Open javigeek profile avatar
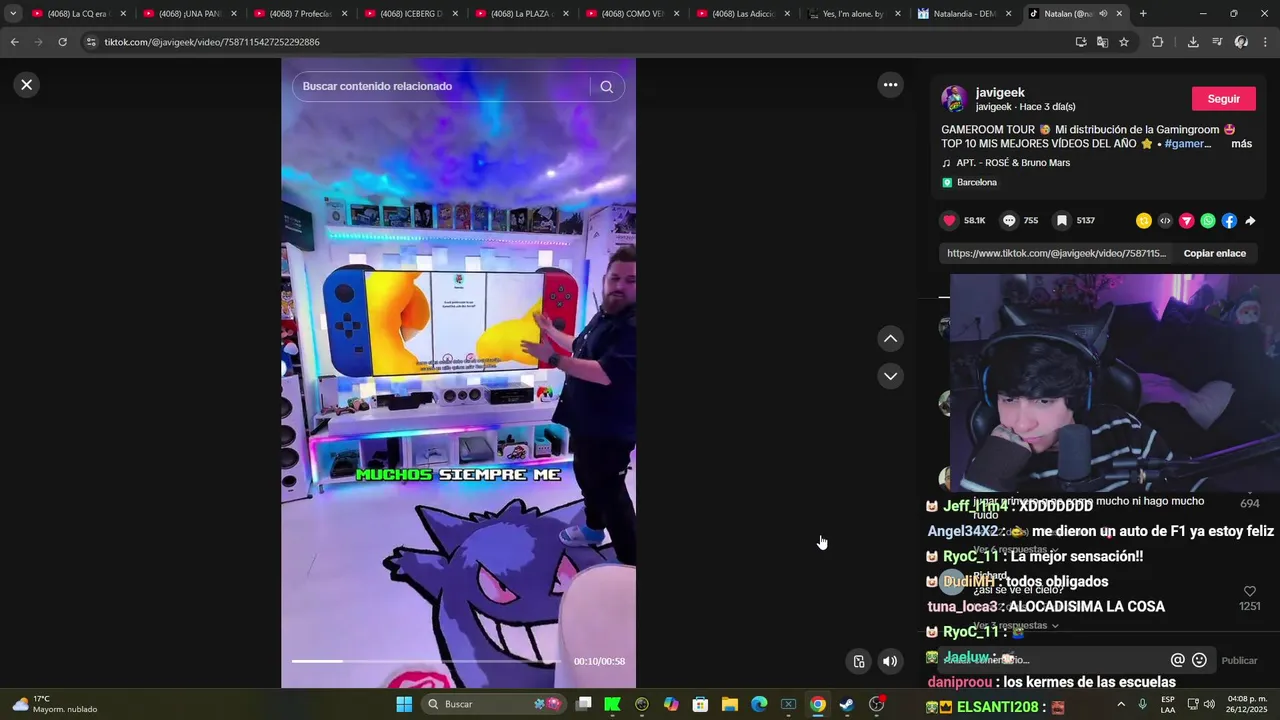The height and width of the screenshot is (720, 1280). pyautogui.click(x=955, y=99)
